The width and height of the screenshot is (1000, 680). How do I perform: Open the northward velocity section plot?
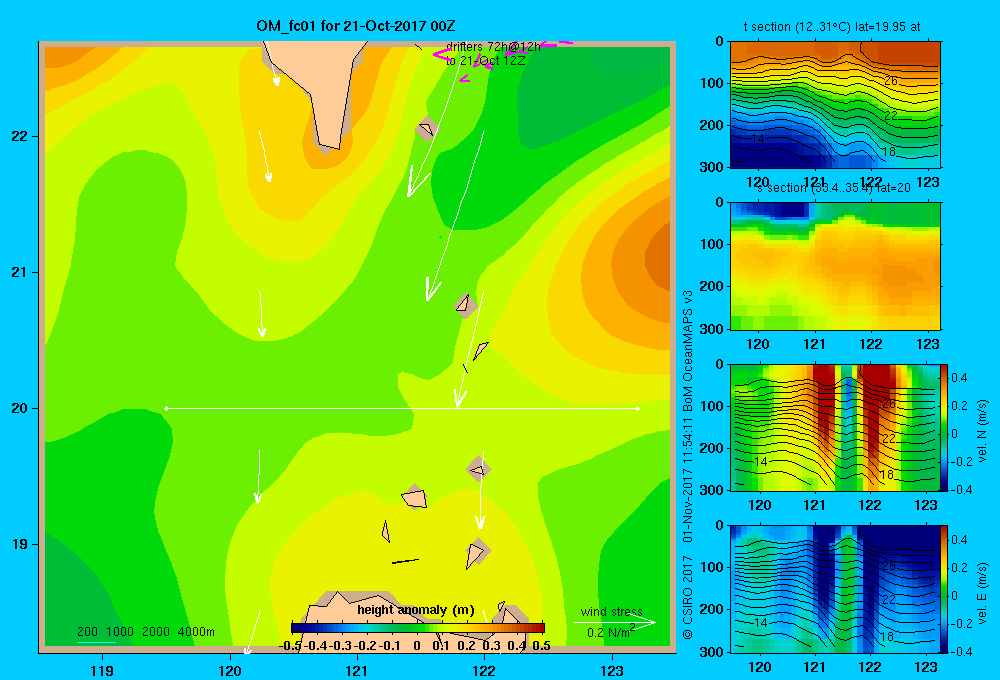click(835, 427)
